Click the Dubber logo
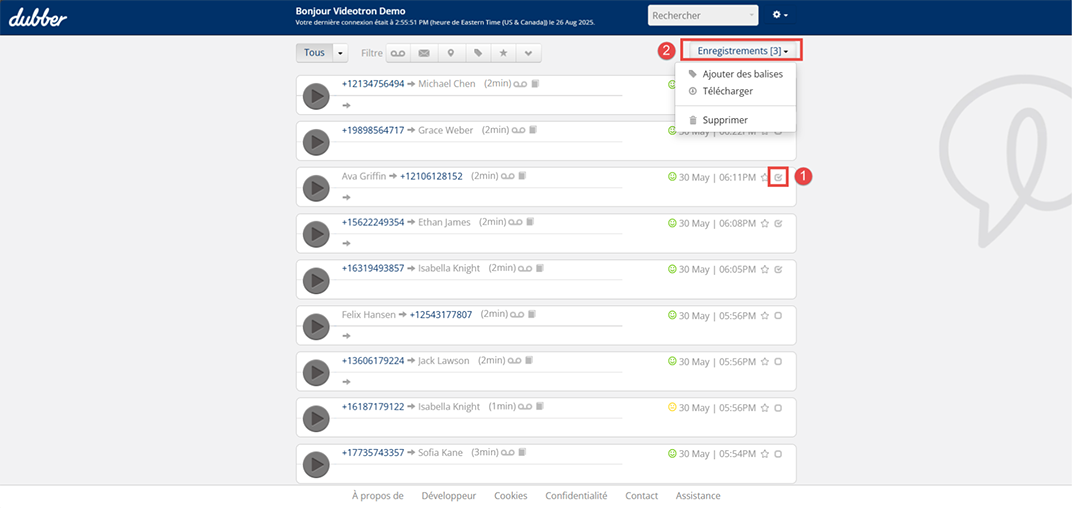This screenshot has height=508, width=1072. click(x=38, y=17)
